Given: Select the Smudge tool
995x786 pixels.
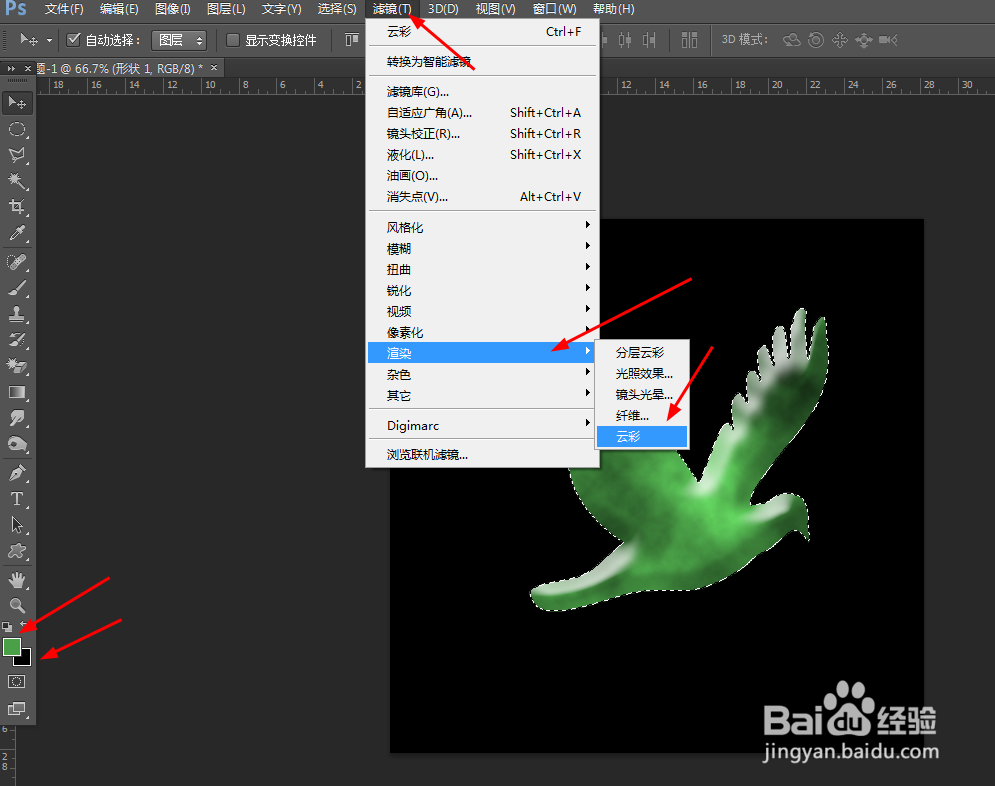Looking at the screenshot, I should point(17,418).
